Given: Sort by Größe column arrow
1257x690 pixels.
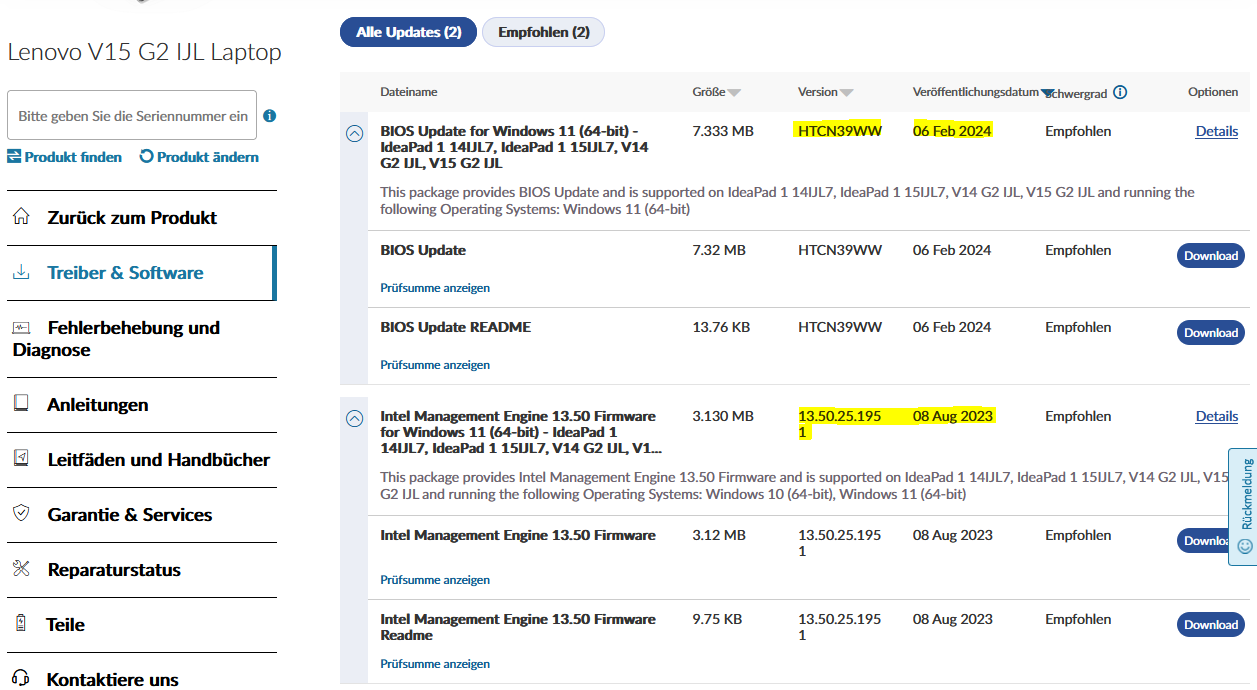Looking at the screenshot, I should click(x=735, y=93).
